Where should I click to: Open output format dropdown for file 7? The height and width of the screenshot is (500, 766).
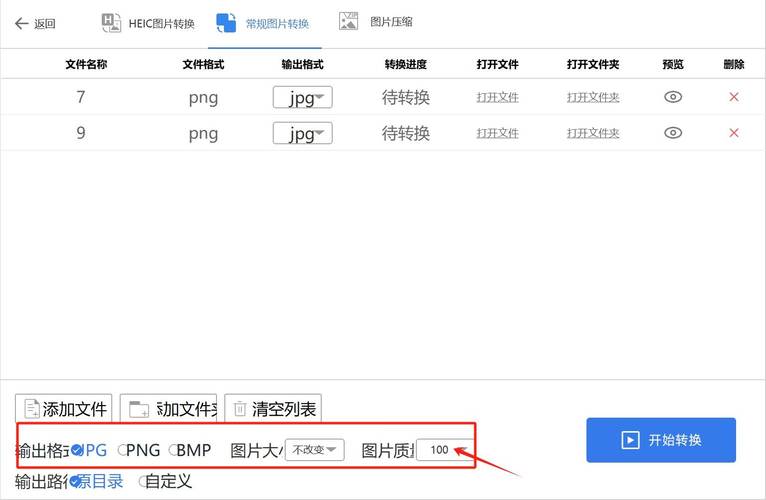click(x=302, y=97)
